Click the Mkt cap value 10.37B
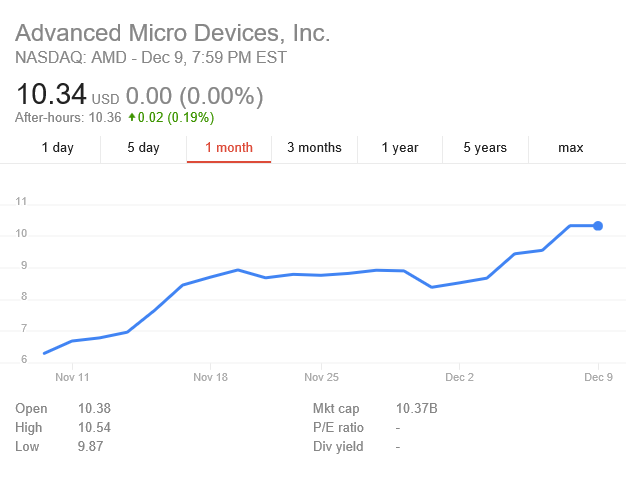The height and width of the screenshot is (477, 626). 417,408
